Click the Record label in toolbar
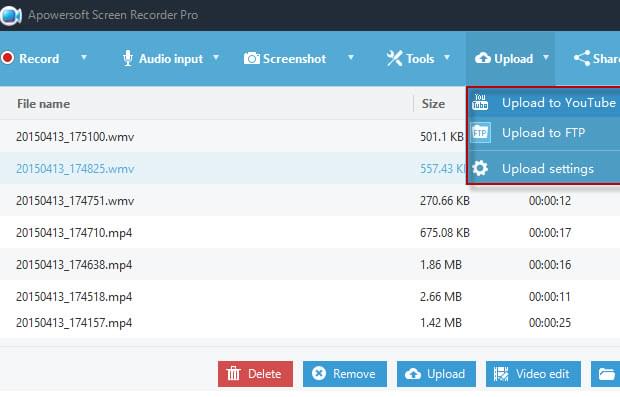The image size is (620, 397). 39,59
